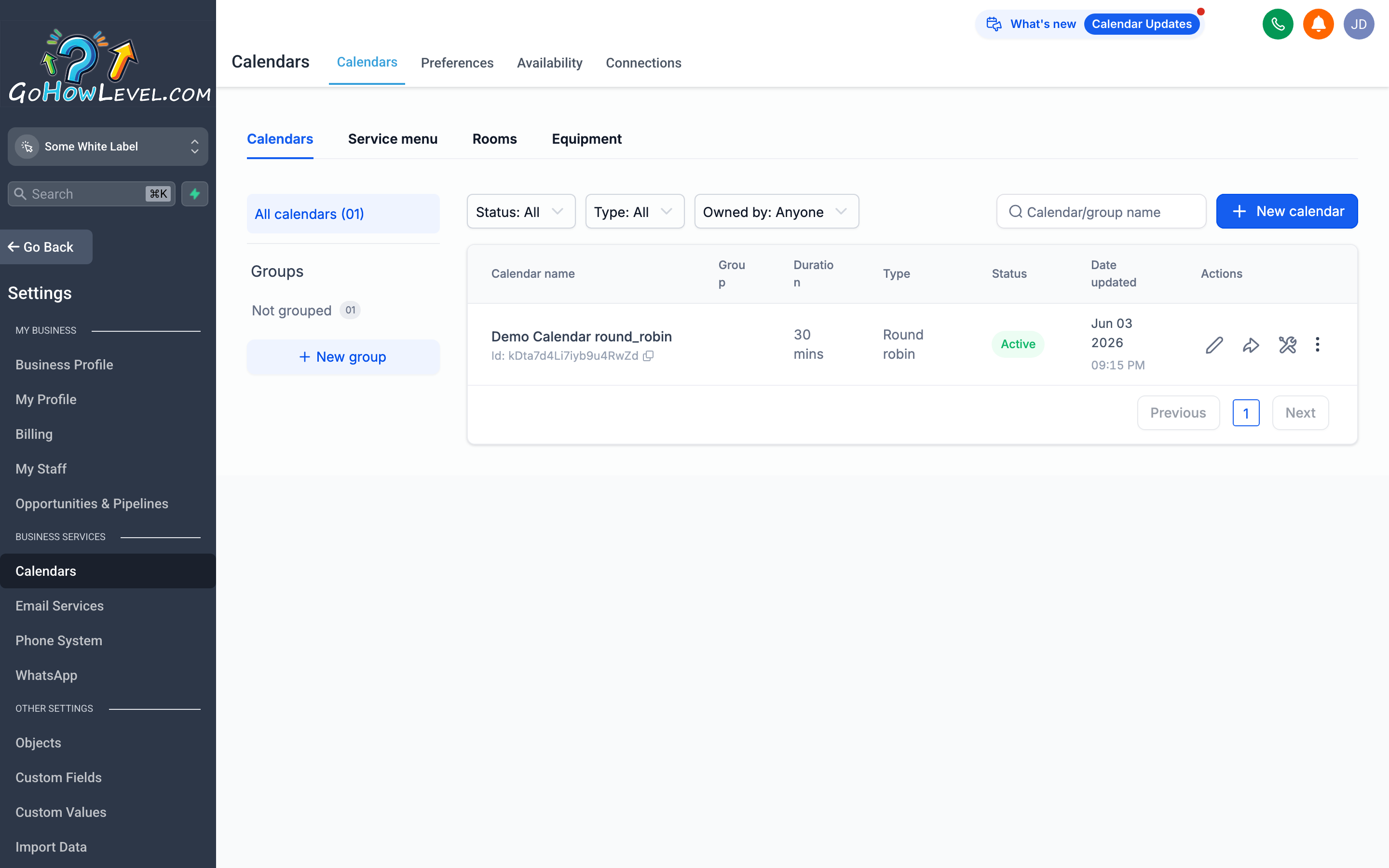Select the top Calendars header tab
1389x868 pixels.
pyautogui.click(x=367, y=62)
